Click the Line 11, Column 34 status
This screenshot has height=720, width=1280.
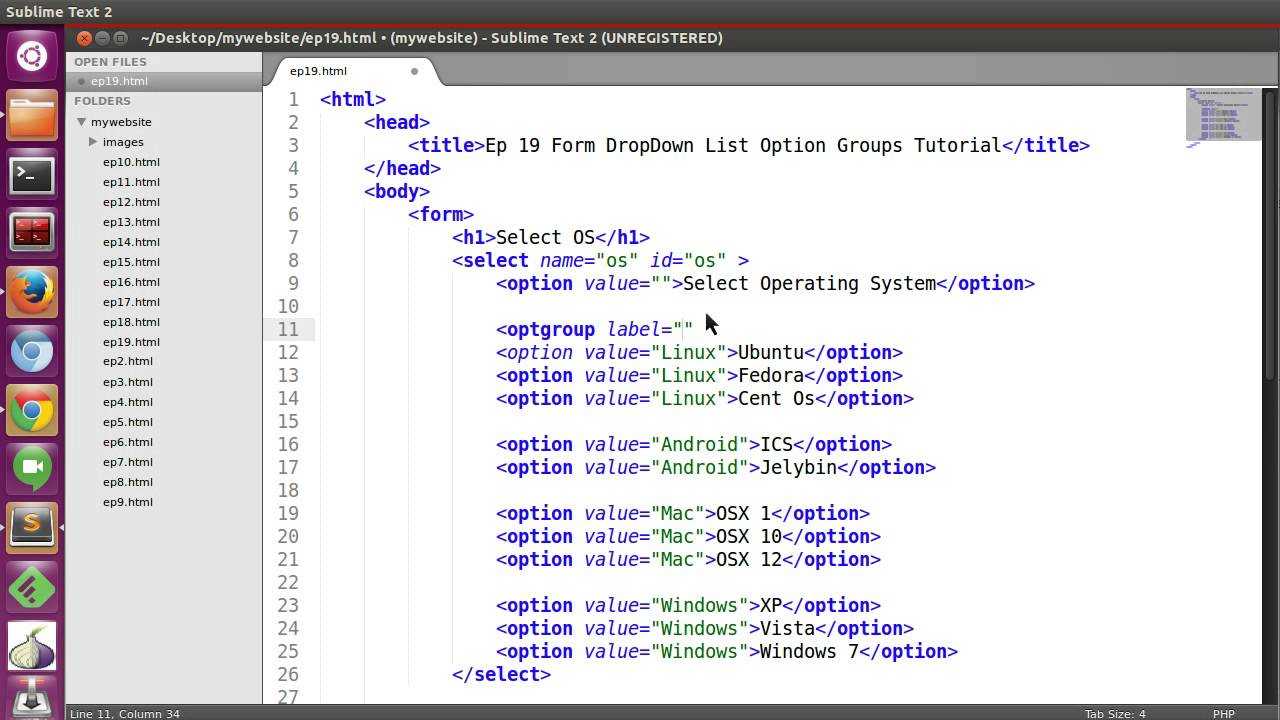(x=125, y=713)
